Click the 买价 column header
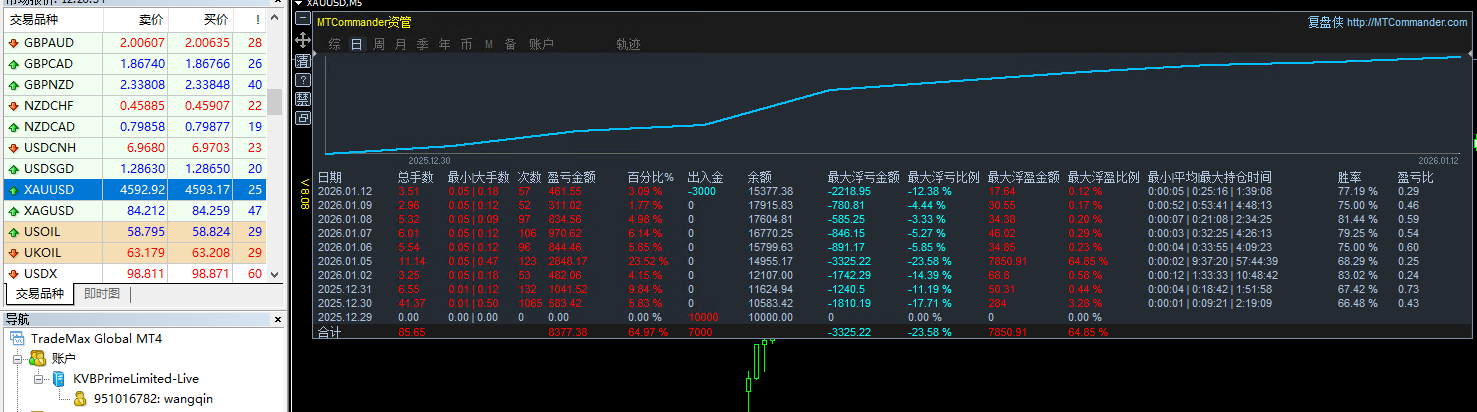This screenshot has height=412, width=1477. (201, 20)
